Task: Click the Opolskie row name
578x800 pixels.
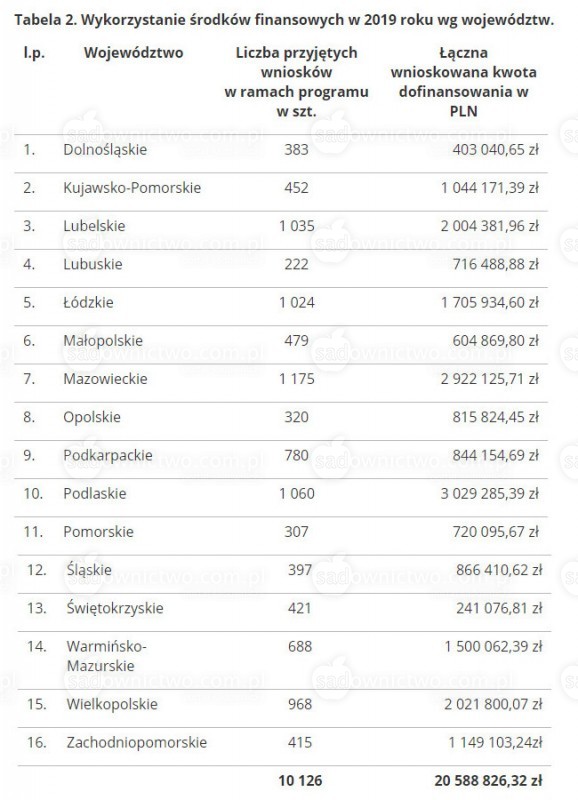Action: click(x=92, y=417)
